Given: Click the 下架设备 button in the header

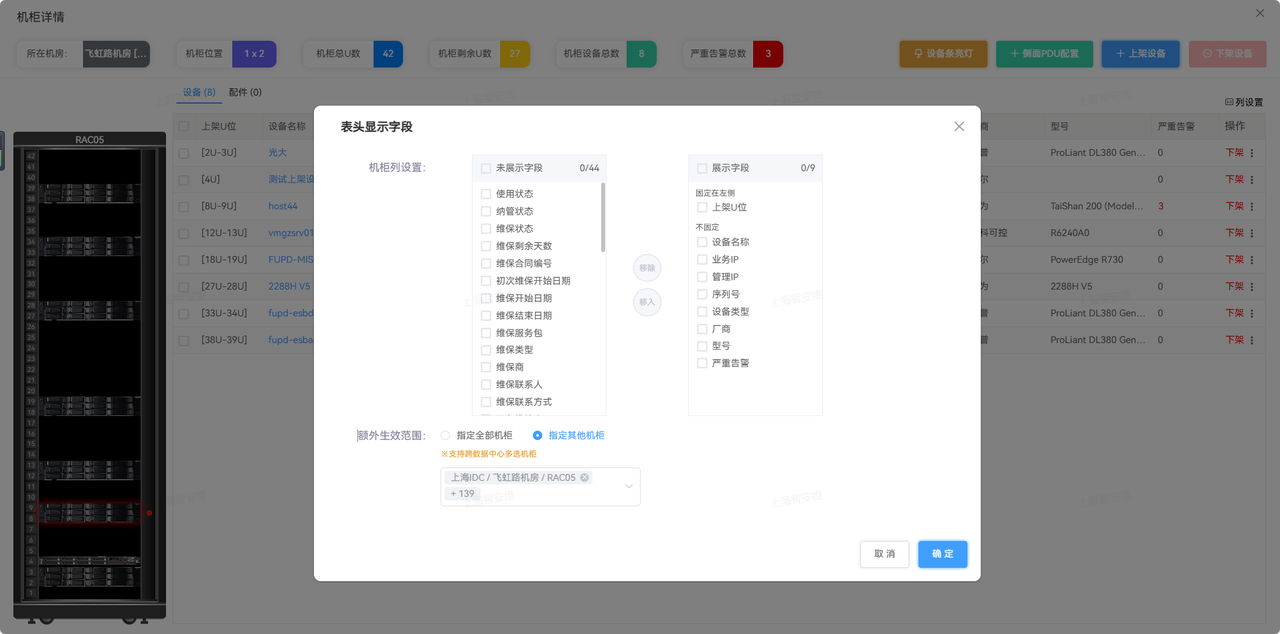Looking at the screenshot, I should click(x=1227, y=53).
